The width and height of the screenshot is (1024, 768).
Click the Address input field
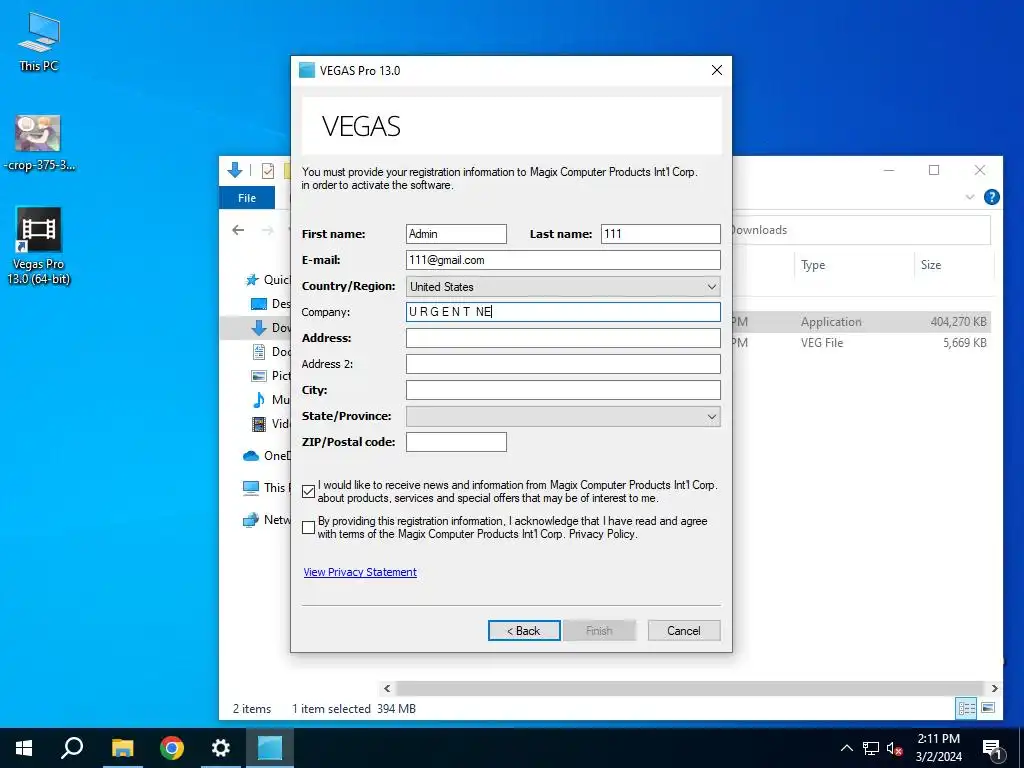coord(563,338)
